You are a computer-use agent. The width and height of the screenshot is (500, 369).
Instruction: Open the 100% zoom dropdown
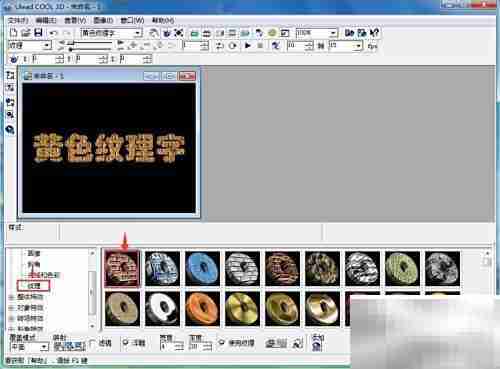click(x=333, y=33)
